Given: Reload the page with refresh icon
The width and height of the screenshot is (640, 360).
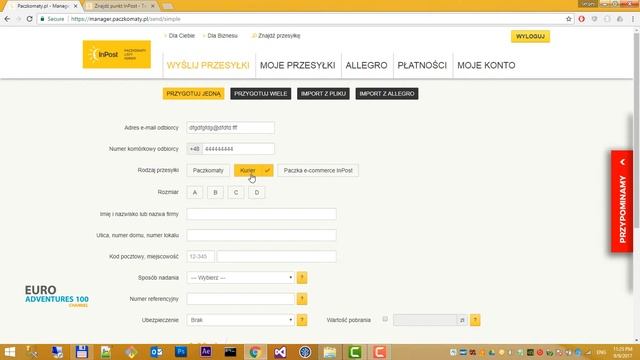Looking at the screenshot, I should click(x=29, y=19).
